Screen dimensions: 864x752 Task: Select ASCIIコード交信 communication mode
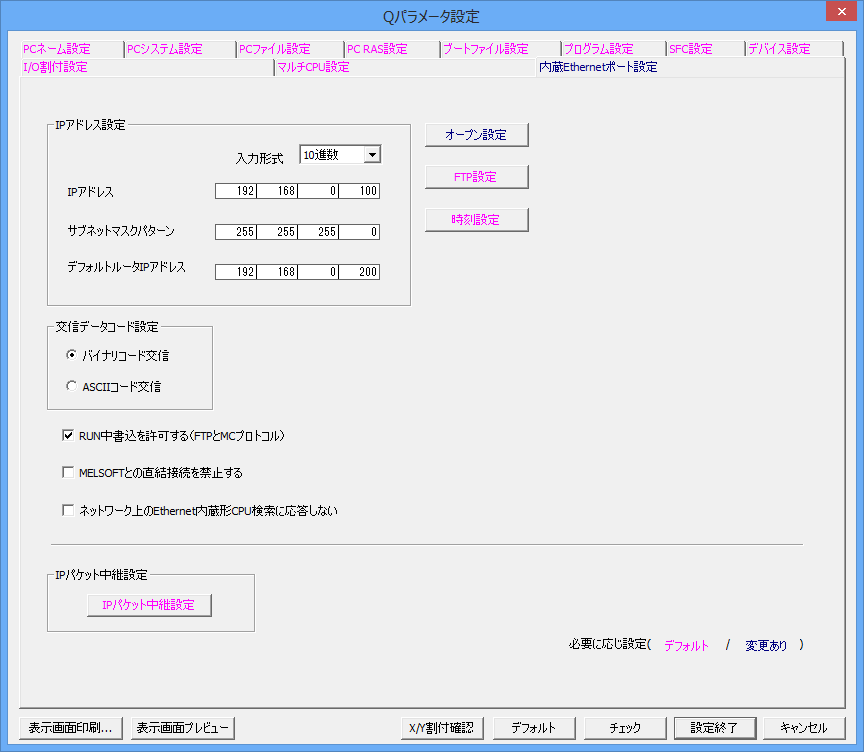coord(70,386)
